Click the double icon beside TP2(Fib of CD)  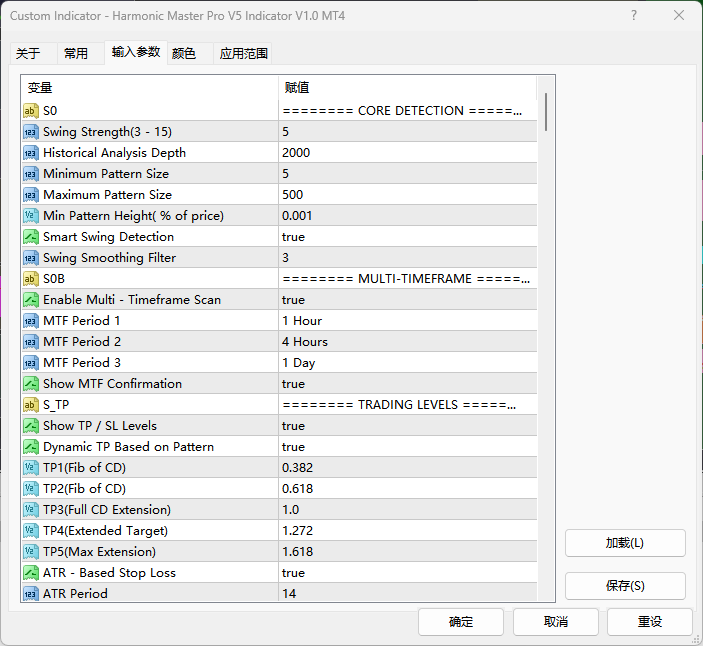(30, 489)
